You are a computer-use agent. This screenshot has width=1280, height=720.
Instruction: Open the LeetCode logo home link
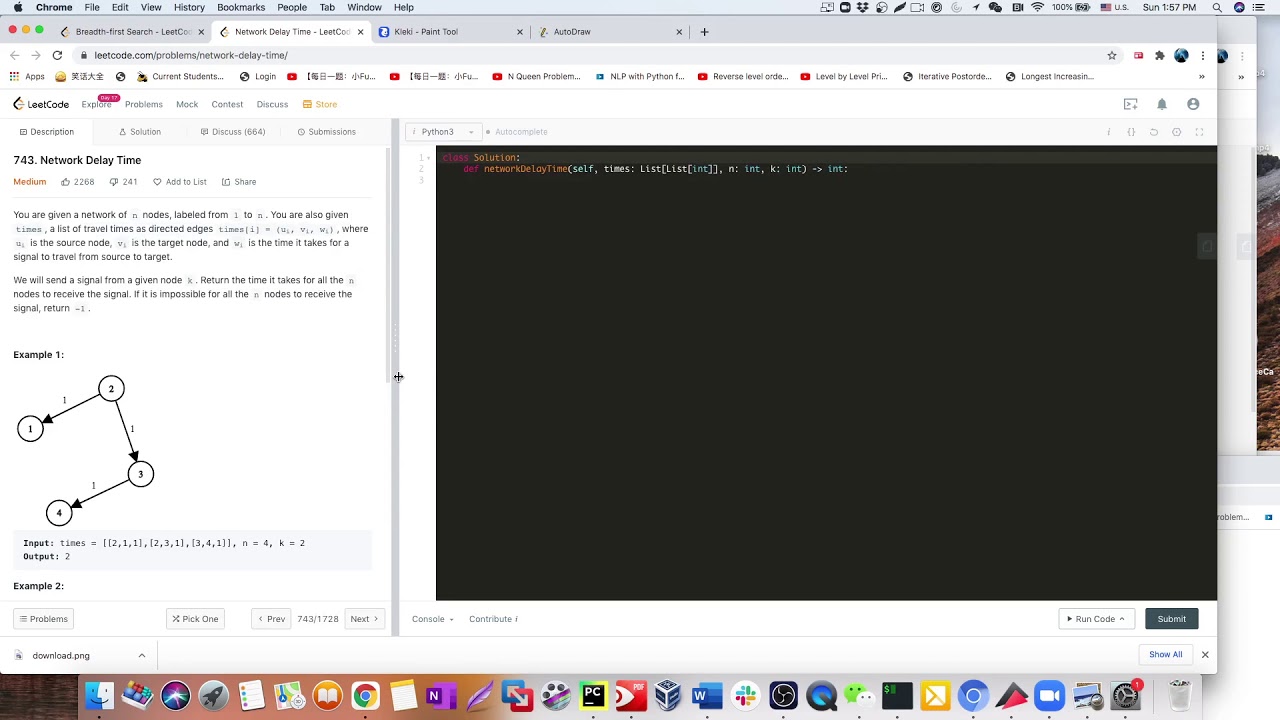41,104
